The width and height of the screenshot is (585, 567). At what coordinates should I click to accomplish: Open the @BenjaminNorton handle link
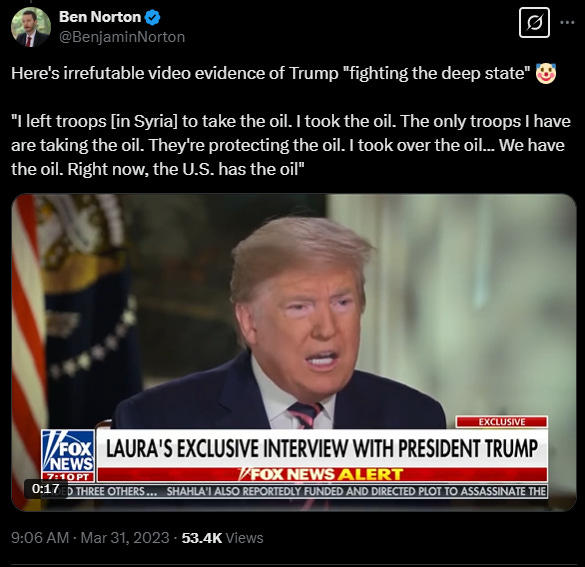point(122,37)
